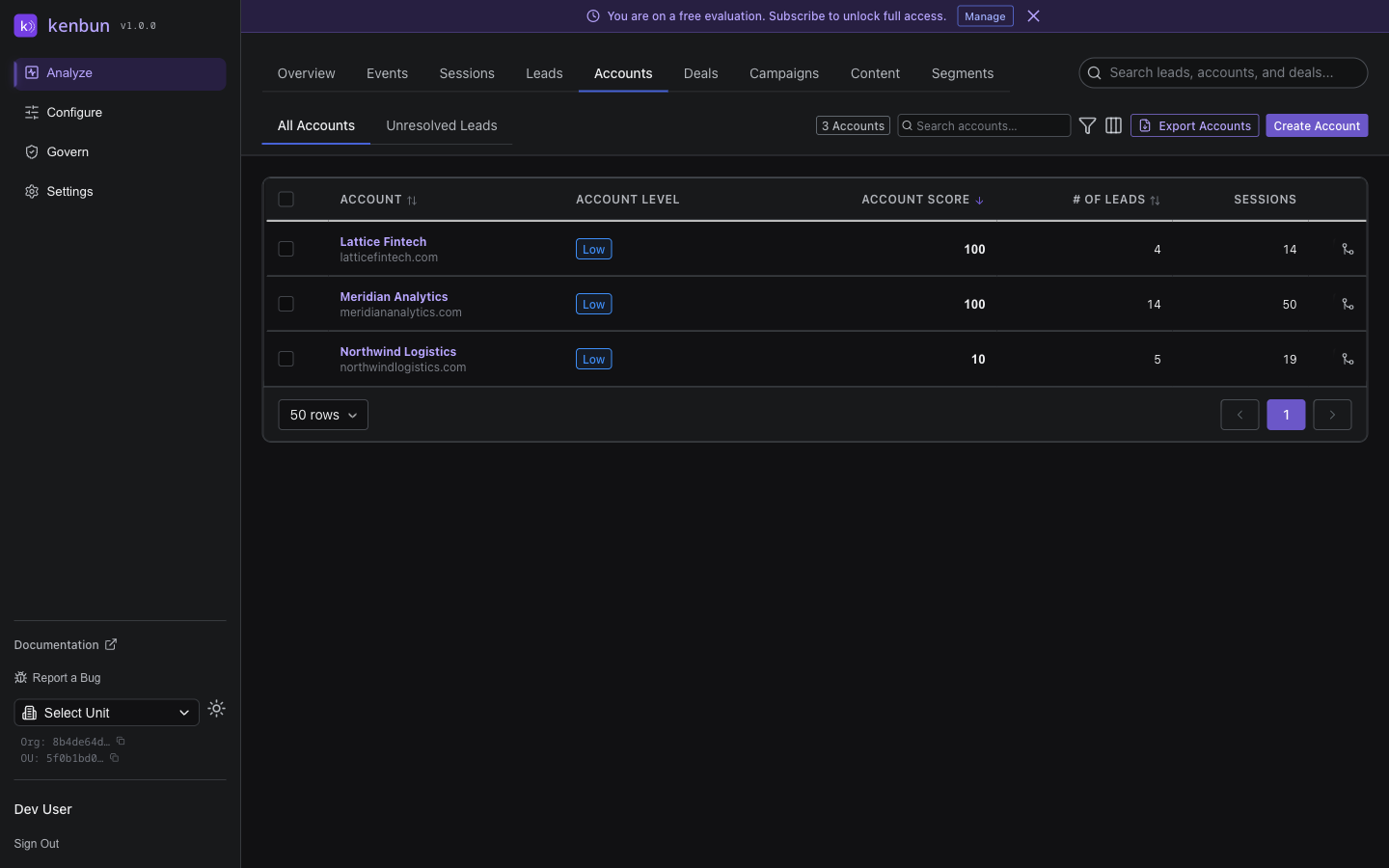Click the Account Level column header
Viewport: 1389px width, 868px height.
click(628, 200)
